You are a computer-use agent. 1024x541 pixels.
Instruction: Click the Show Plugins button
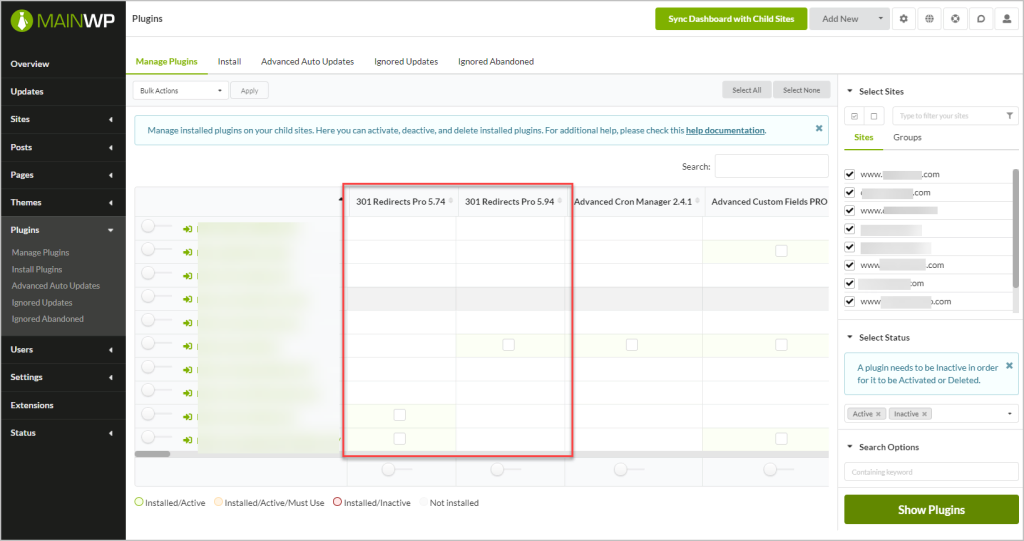[931, 510]
